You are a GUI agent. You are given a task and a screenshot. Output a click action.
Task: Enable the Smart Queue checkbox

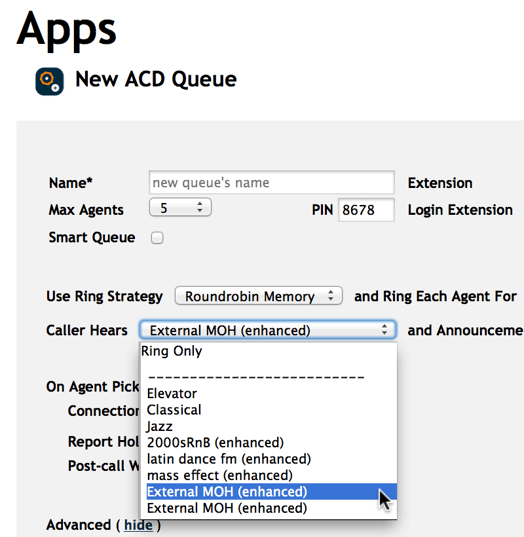pos(157,238)
